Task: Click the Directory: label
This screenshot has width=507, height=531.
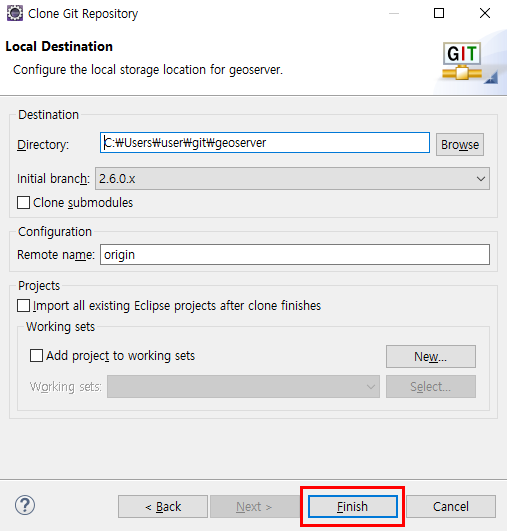Action: point(43,145)
